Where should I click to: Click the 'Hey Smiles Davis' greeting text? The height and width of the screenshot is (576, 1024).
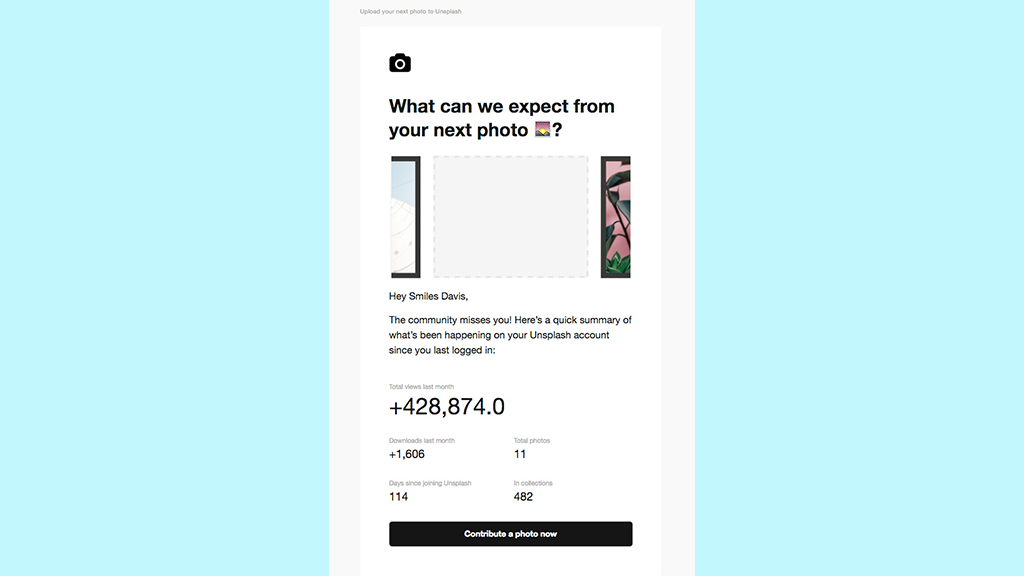point(427,295)
